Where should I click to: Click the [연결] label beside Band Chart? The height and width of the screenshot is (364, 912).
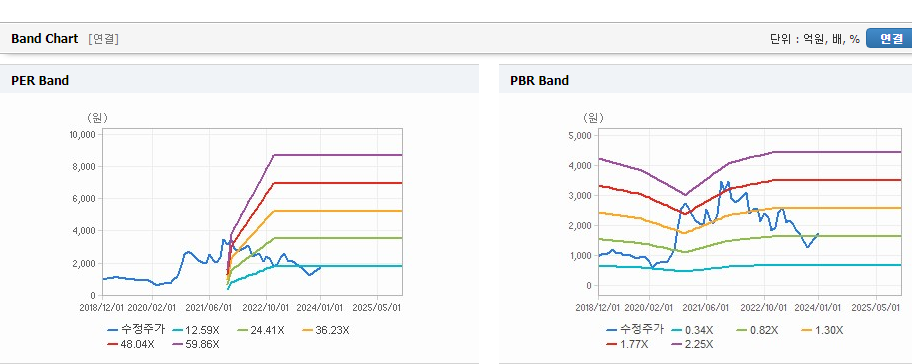104,39
